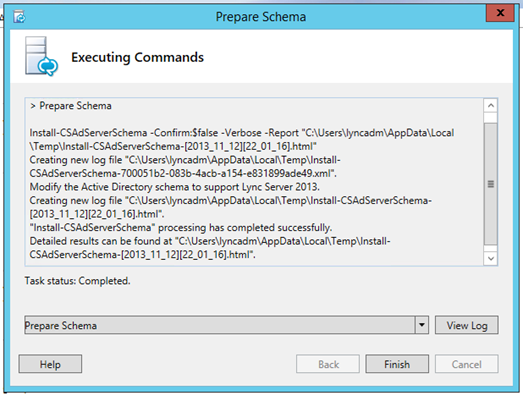Close the Prepare Schema dialog
523x396 pixels.
pos(500,13)
